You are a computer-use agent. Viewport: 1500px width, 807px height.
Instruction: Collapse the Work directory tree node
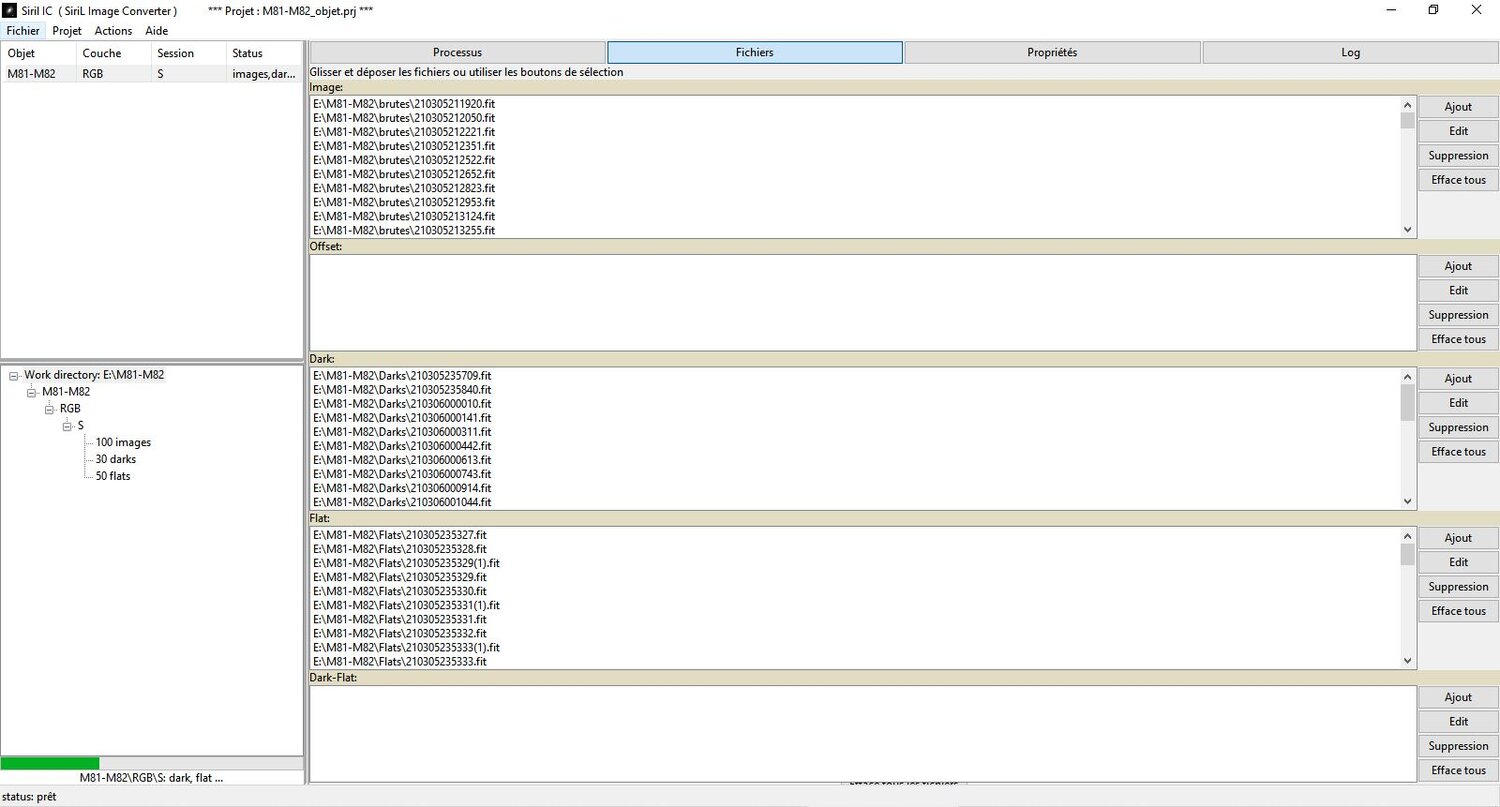[14, 376]
